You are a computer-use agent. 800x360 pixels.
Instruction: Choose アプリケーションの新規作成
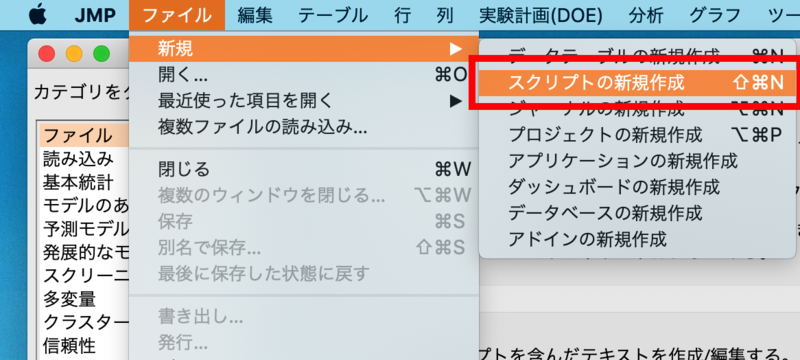point(639,161)
